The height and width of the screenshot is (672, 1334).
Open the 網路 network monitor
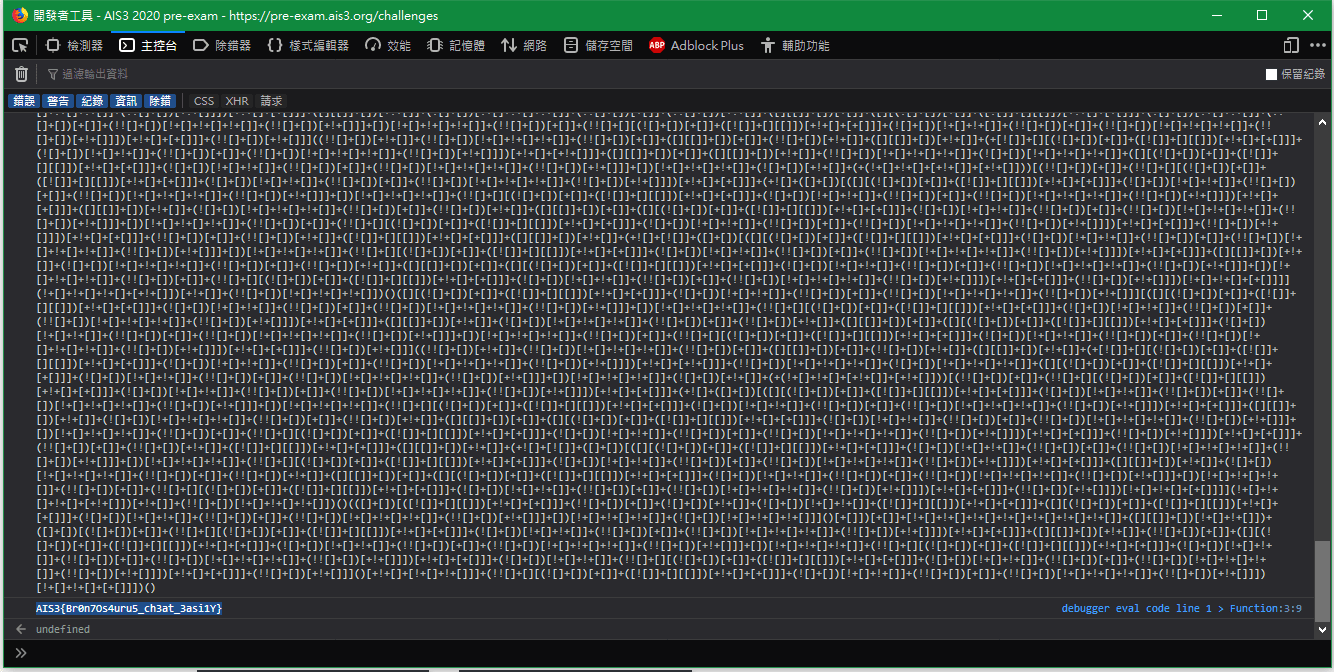pyautogui.click(x=522, y=45)
